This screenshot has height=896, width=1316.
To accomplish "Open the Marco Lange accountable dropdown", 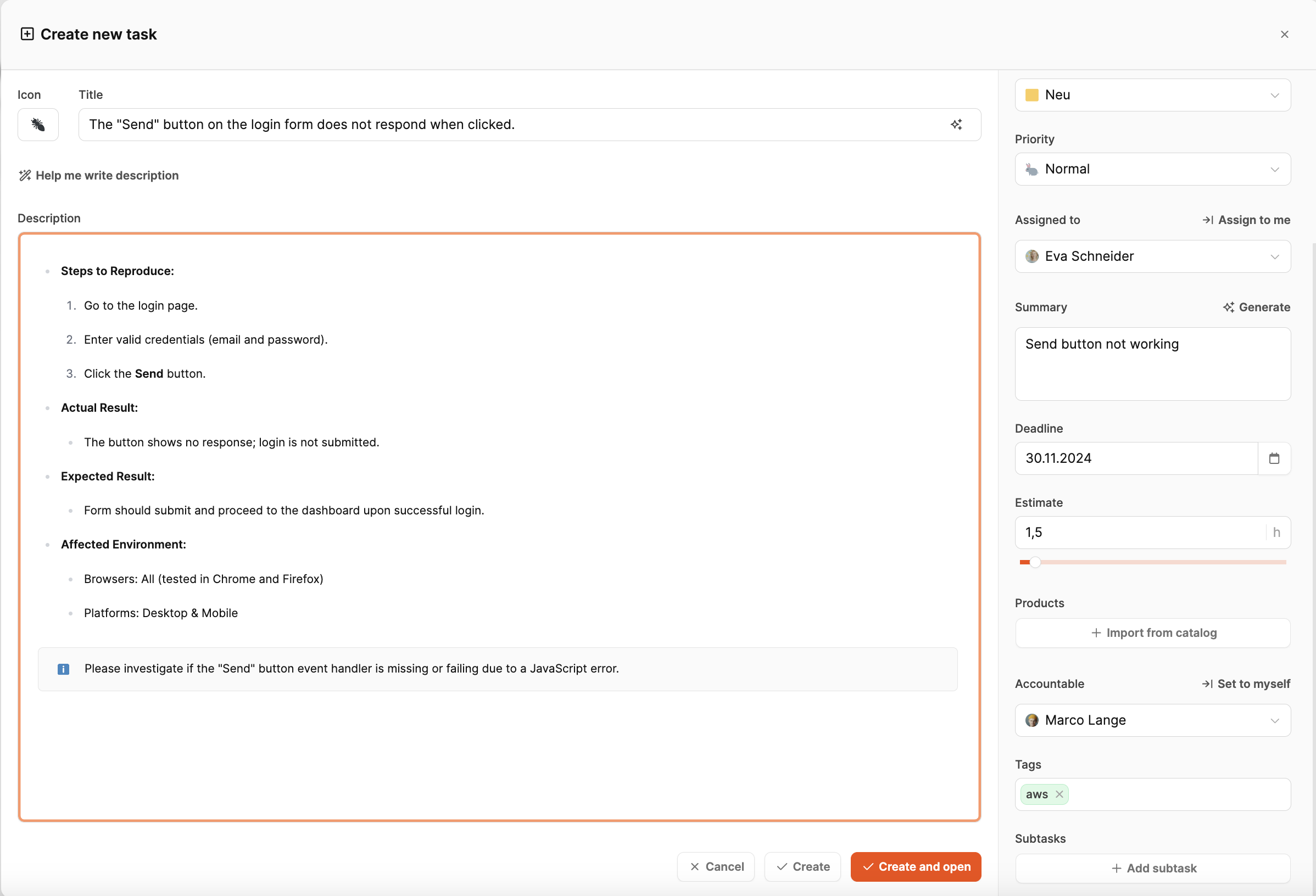I will (x=1152, y=720).
